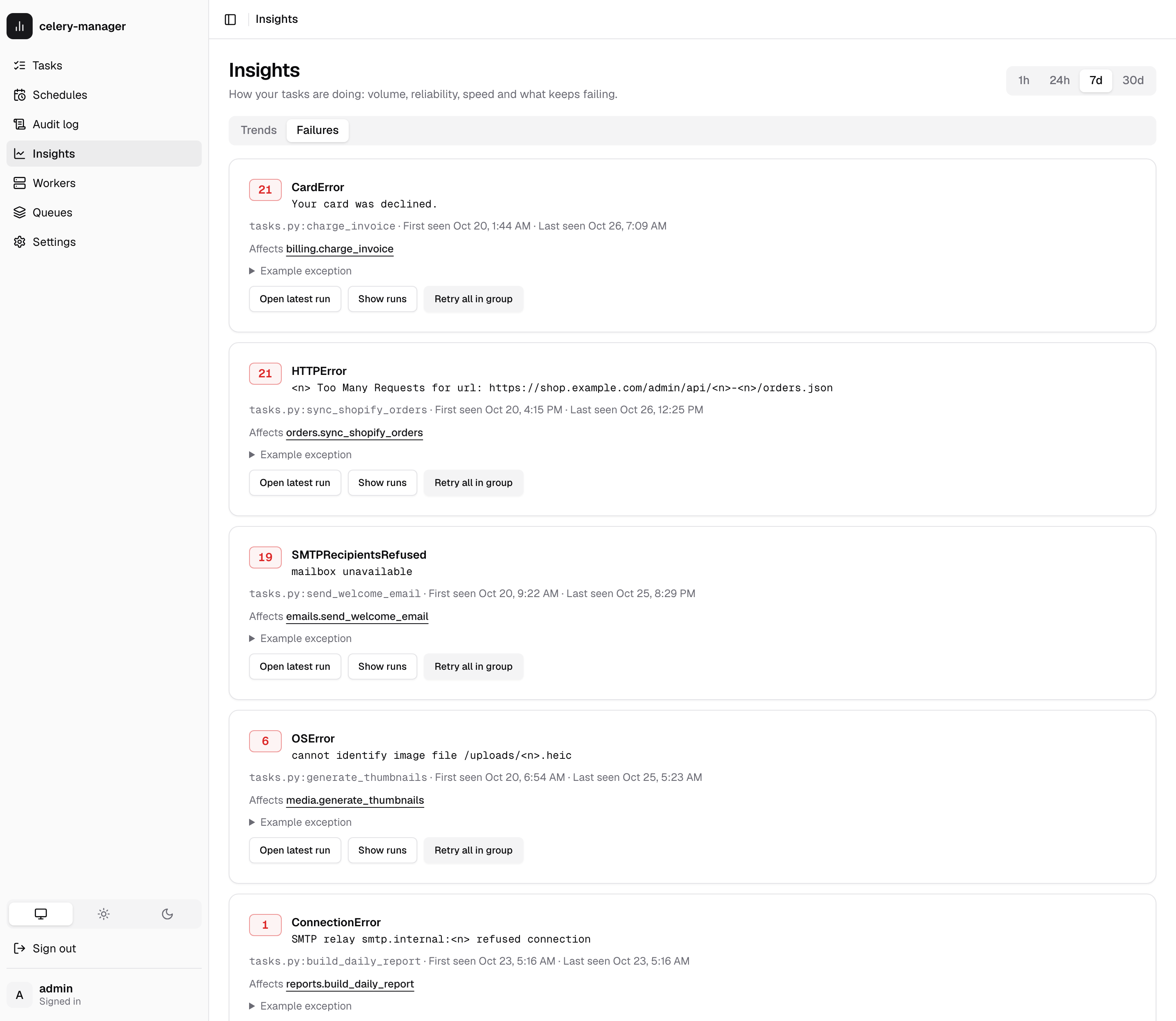
Task: Open the Settings gear icon
Action: coord(20,242)
